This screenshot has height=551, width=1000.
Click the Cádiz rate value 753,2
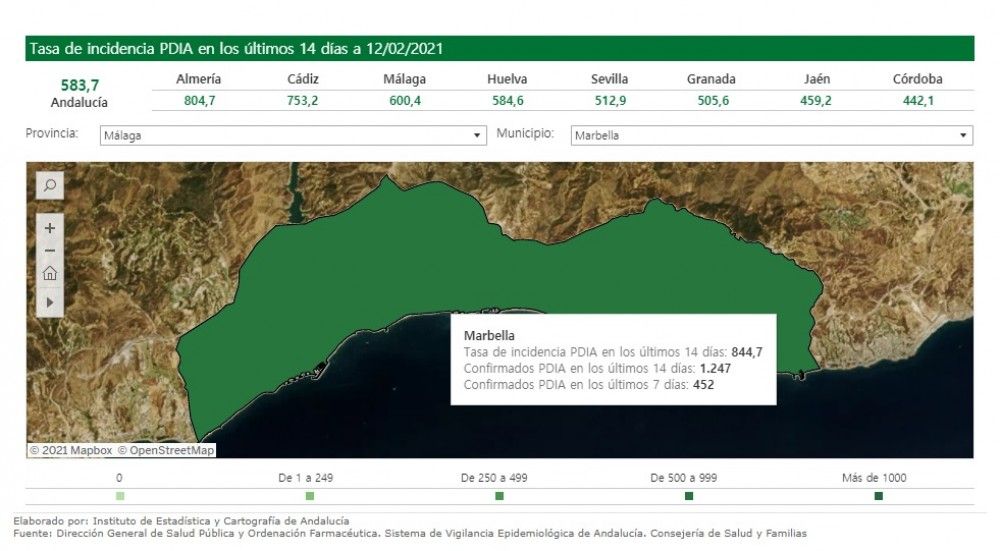pos(302,101)
